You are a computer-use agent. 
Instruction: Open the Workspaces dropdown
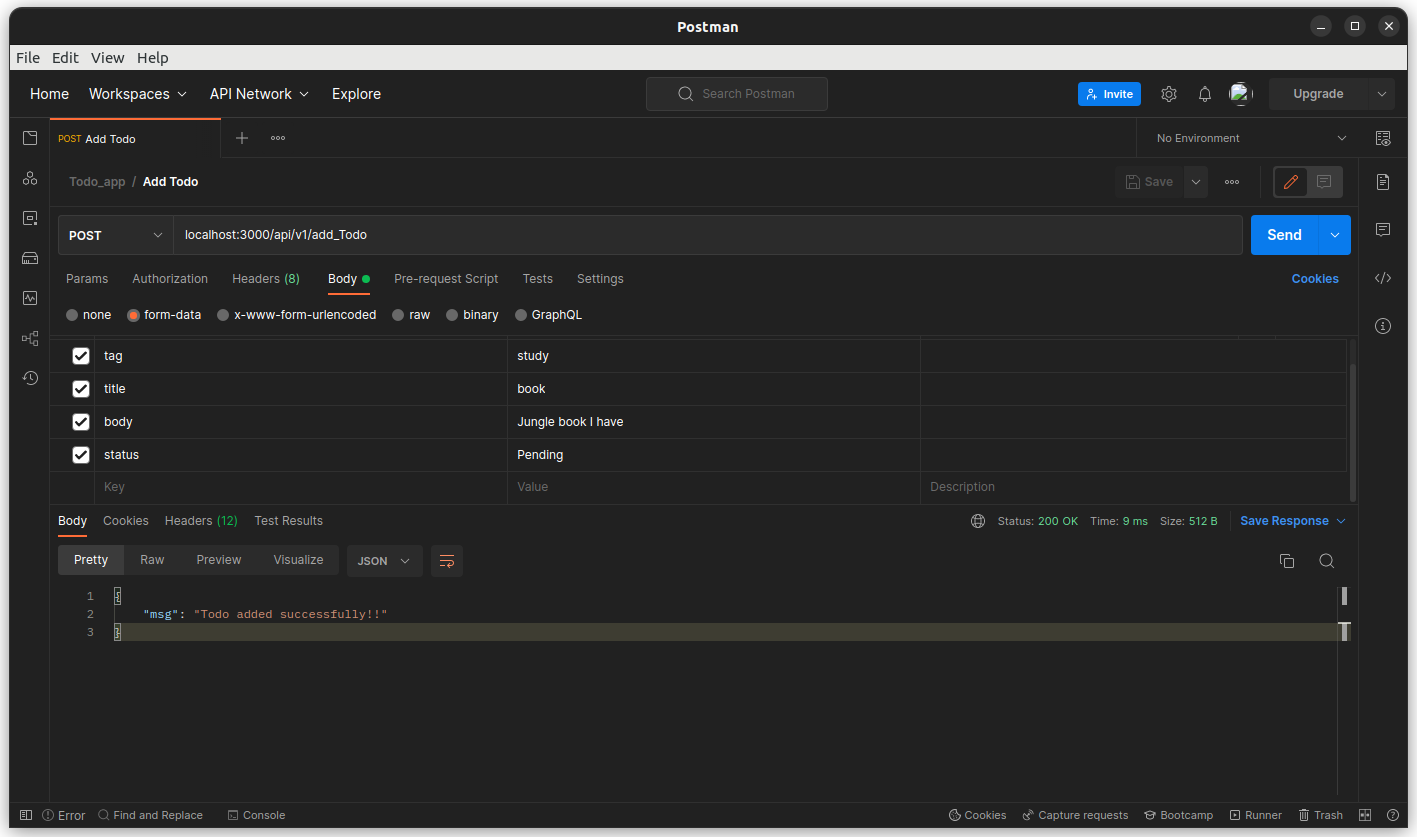click(x=138, y=94)
